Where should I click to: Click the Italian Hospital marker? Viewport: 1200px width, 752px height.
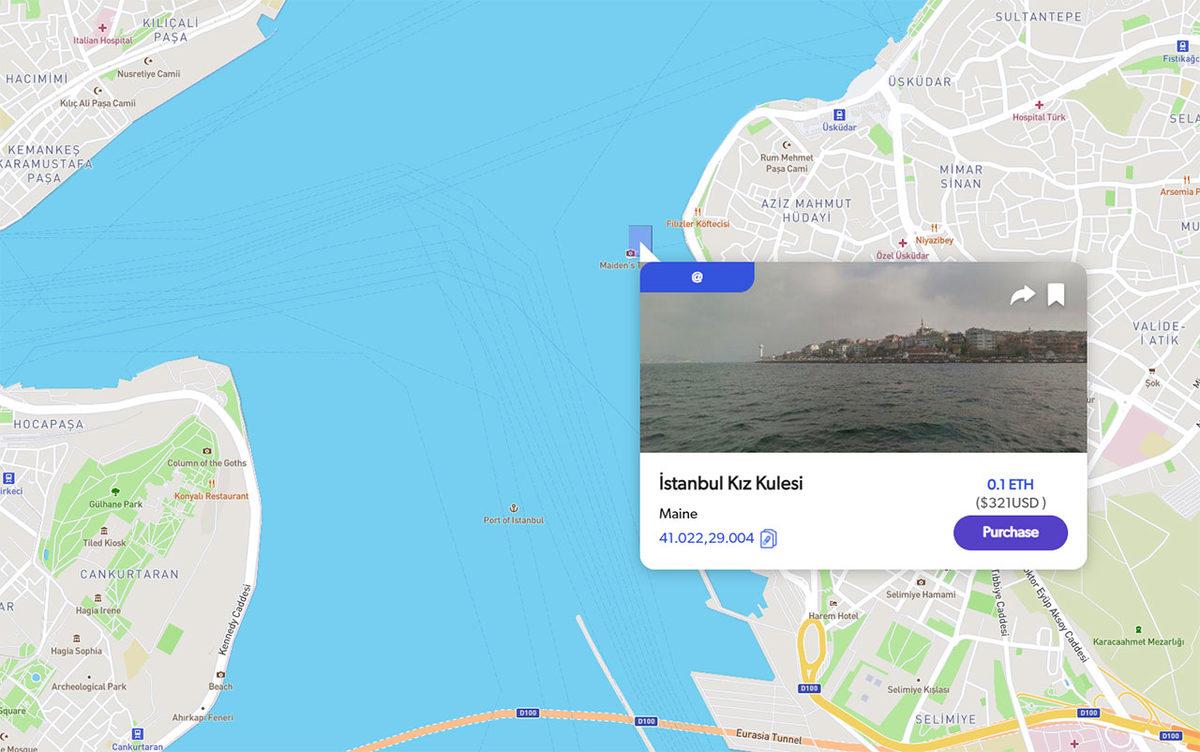point(102,29)
